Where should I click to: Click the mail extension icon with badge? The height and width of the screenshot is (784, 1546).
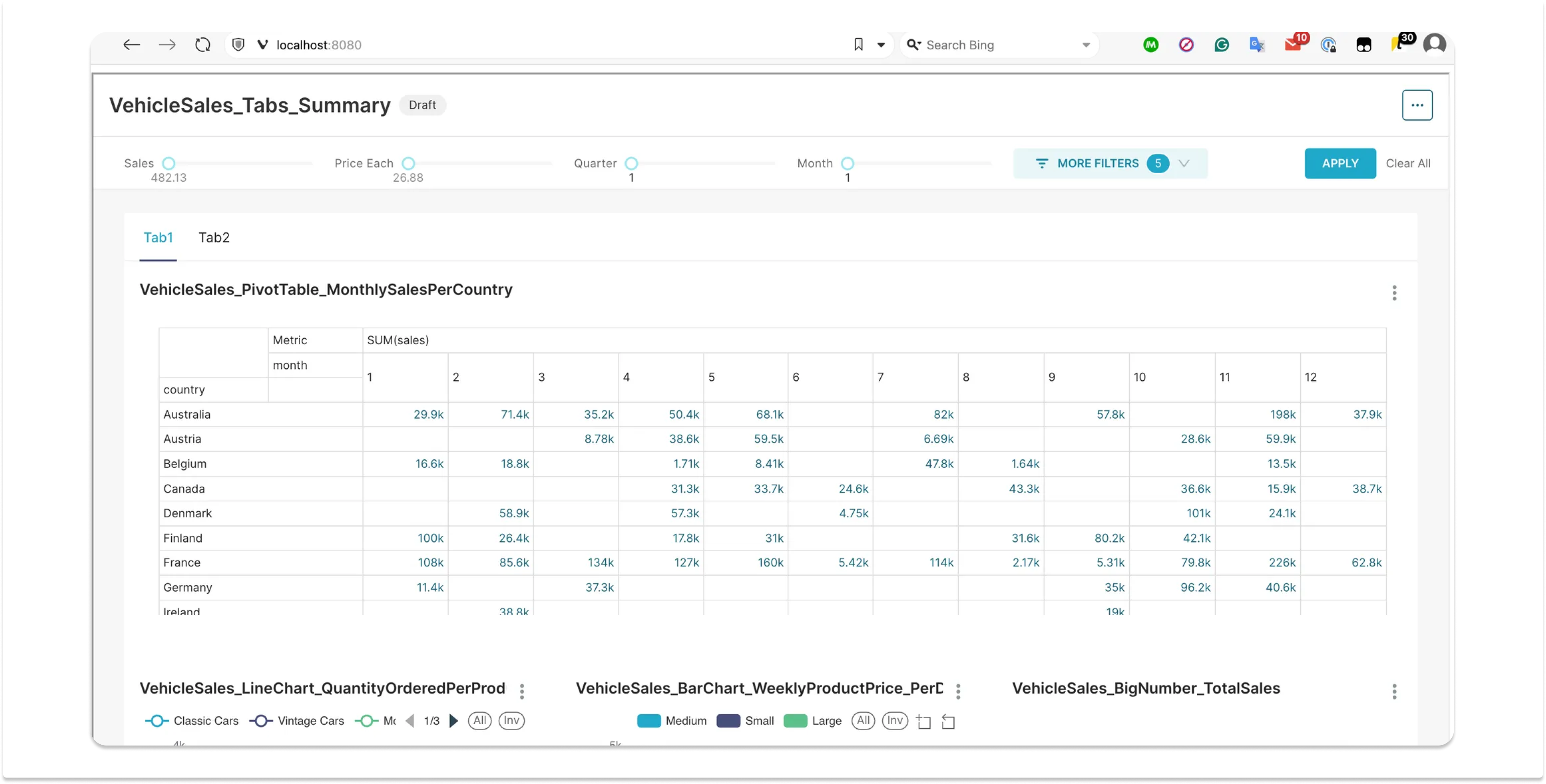pyautogui.click(x=1293, y=45)
